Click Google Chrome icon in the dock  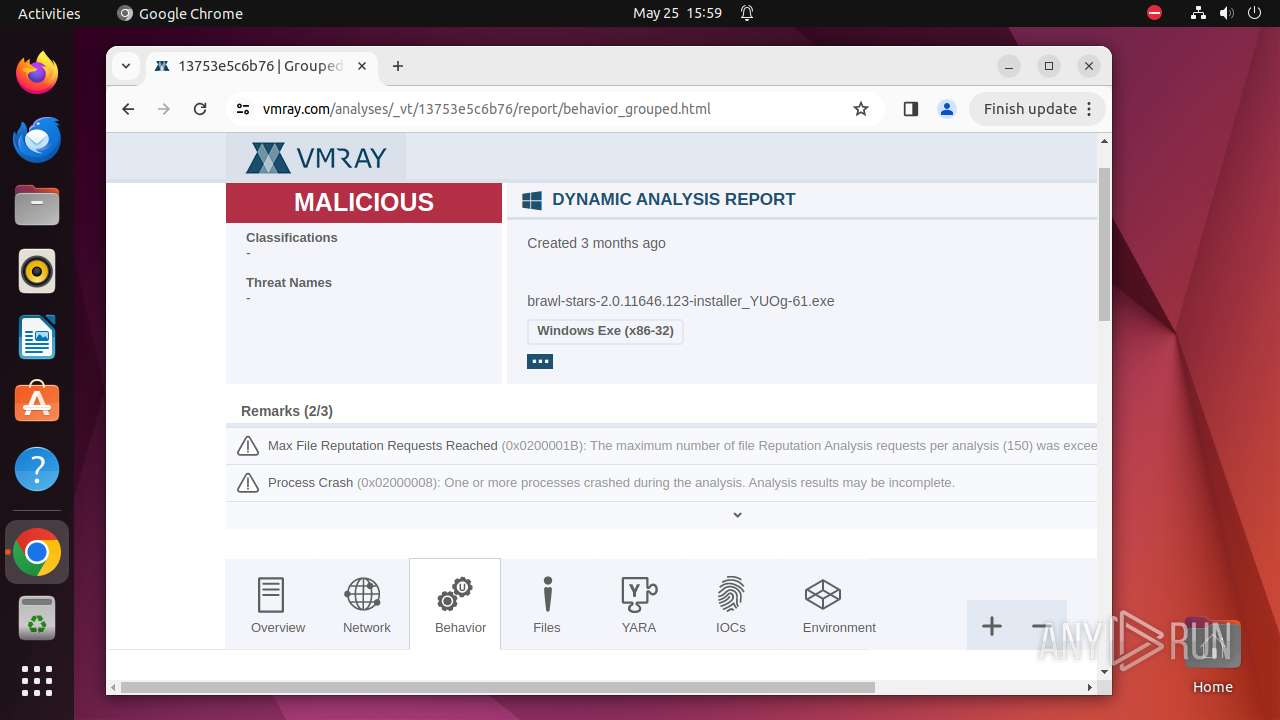tap(37, 552)
